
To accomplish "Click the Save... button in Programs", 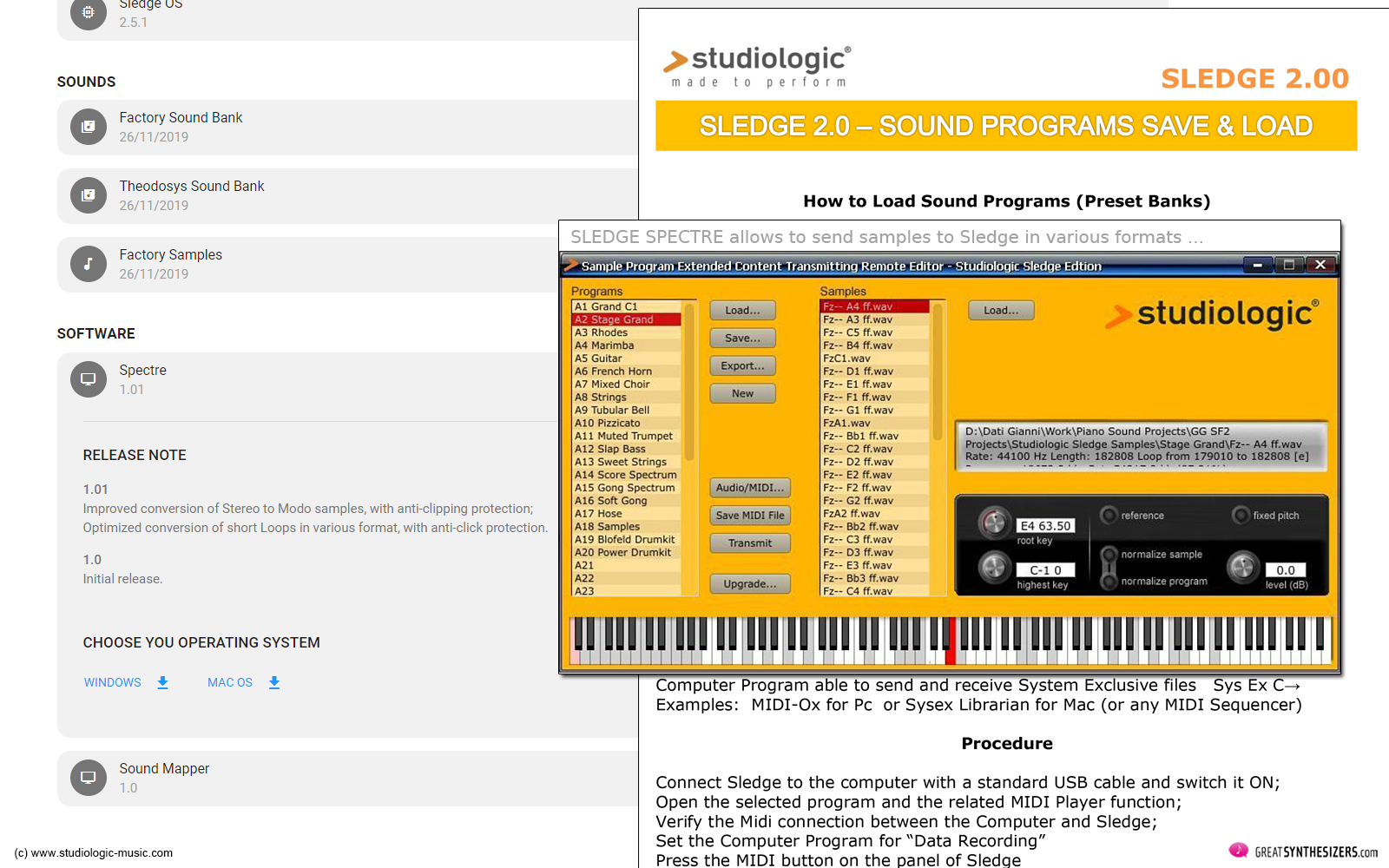I will pyautogui.click(x=742, y=339).
